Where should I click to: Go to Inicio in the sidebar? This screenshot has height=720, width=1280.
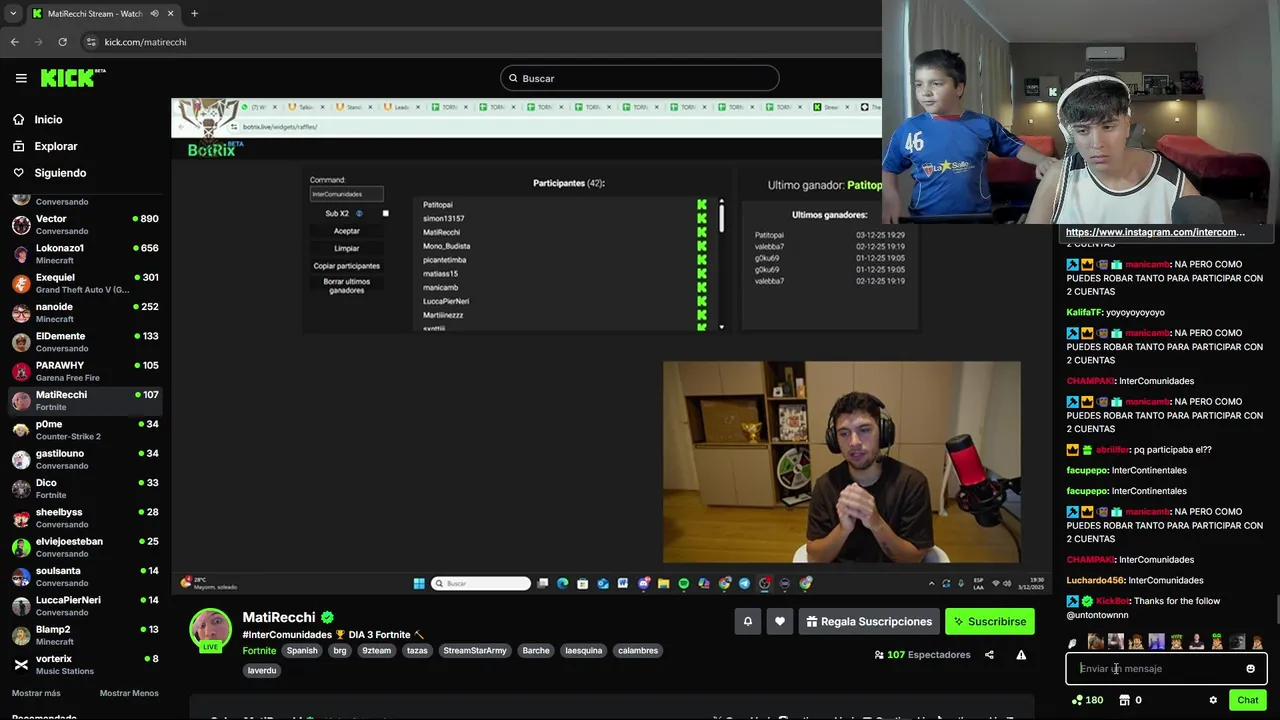coord(48,119)
